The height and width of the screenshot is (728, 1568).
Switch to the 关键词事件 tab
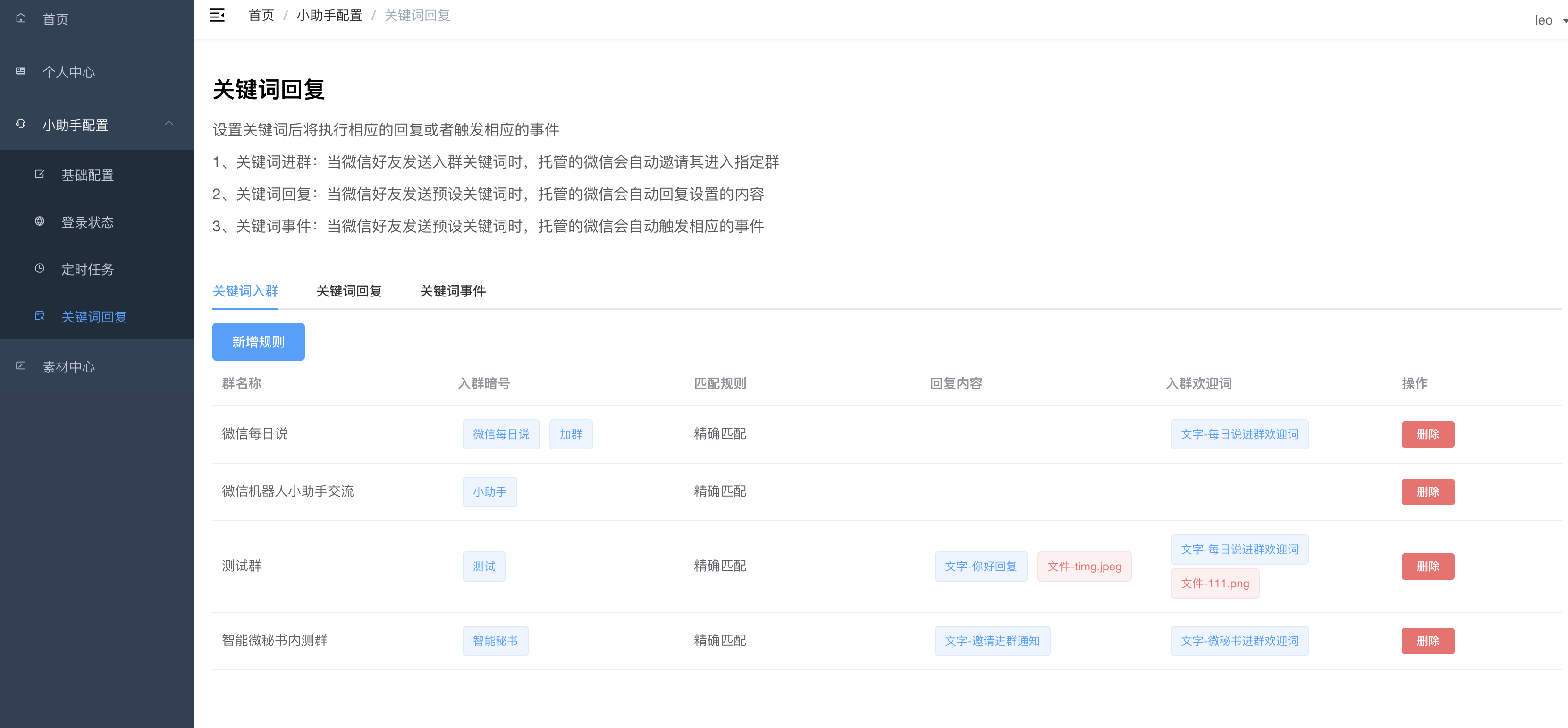(452, 291)
